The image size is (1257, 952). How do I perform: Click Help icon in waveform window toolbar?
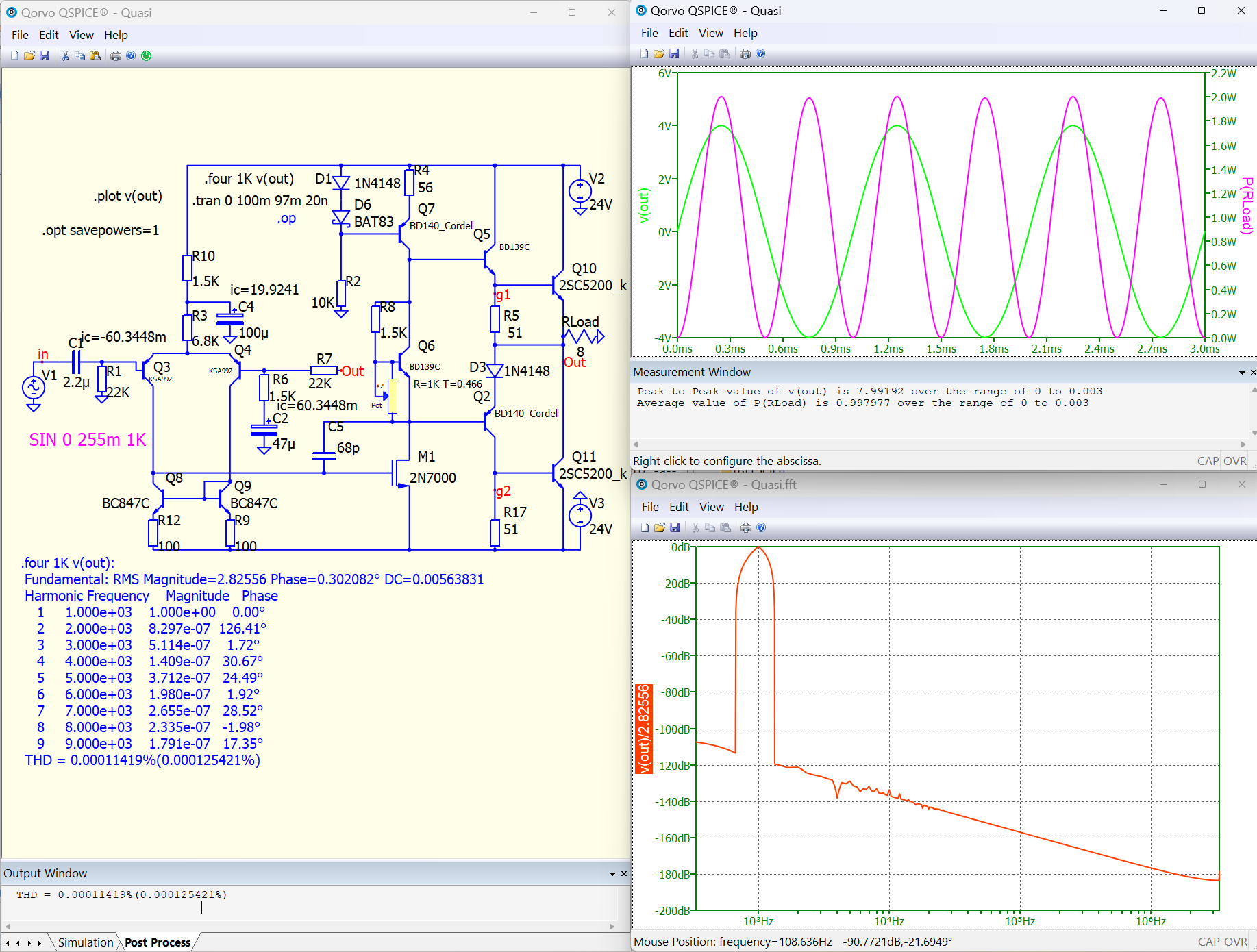pos(760,53)
